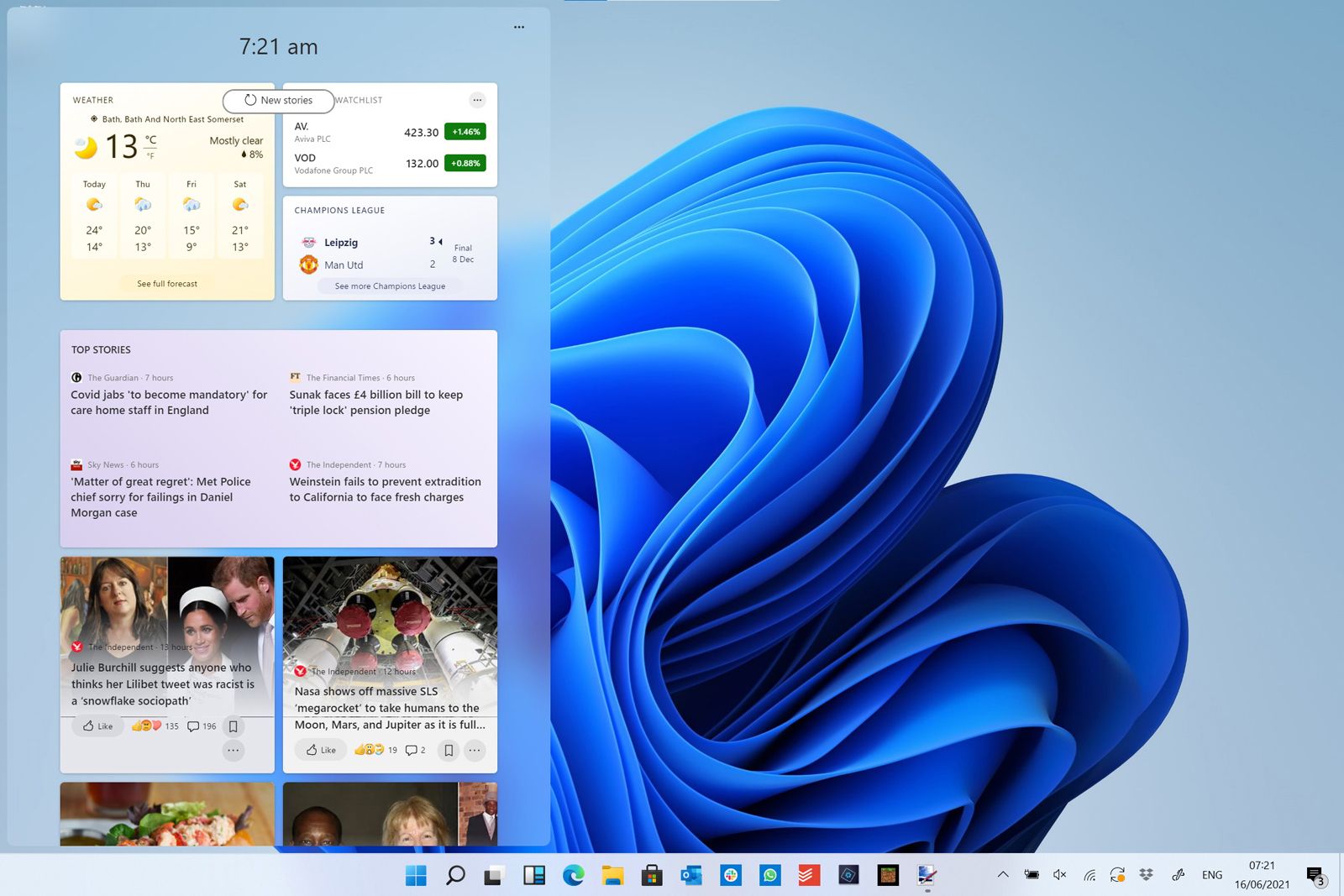The image size is (1344, 896).
Task: Open See full forecast in the weather widget
Action: point(166,283)
